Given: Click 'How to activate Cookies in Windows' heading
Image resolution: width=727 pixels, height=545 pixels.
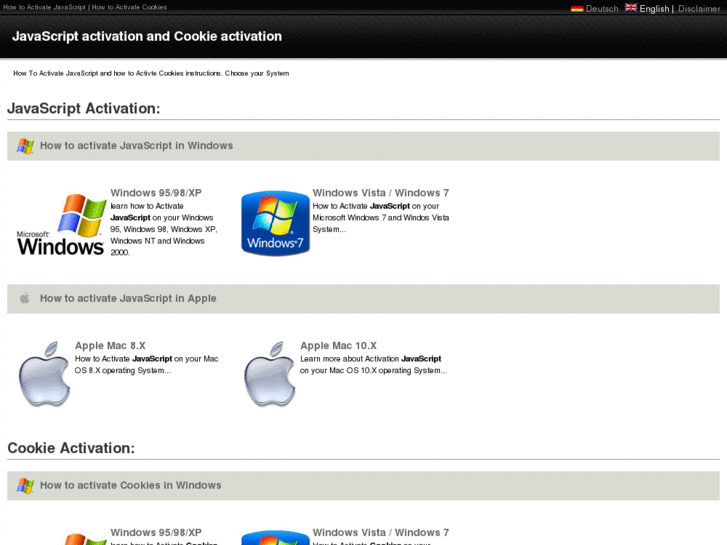Looking at the screenshot, I should (130, 485).
